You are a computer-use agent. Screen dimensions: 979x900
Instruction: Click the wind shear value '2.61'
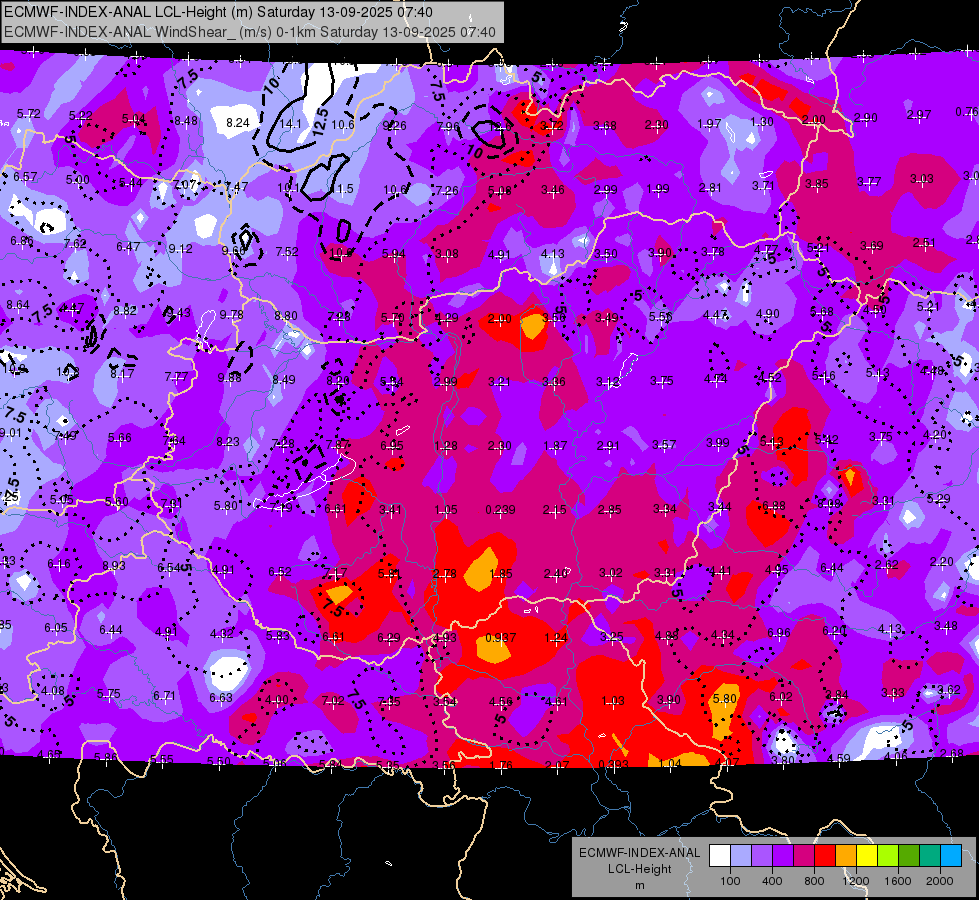tap(924, 243)
